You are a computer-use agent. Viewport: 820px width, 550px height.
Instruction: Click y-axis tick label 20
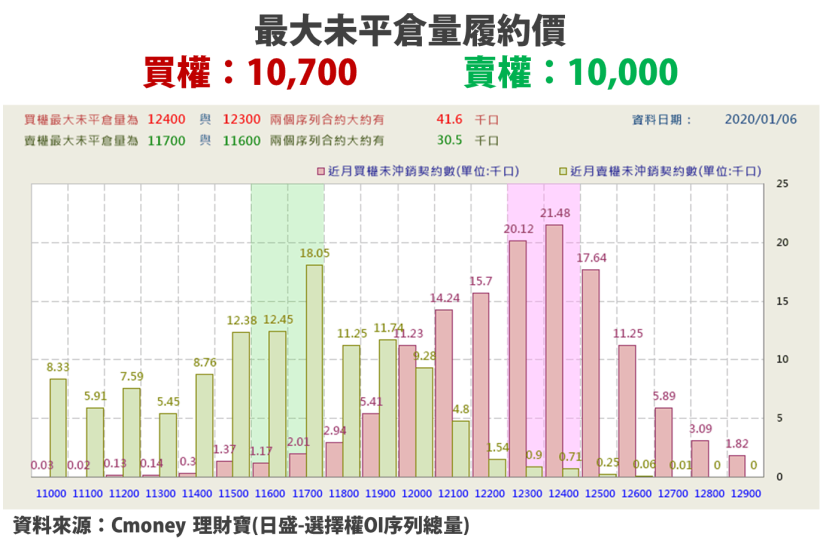click(782, 242)
